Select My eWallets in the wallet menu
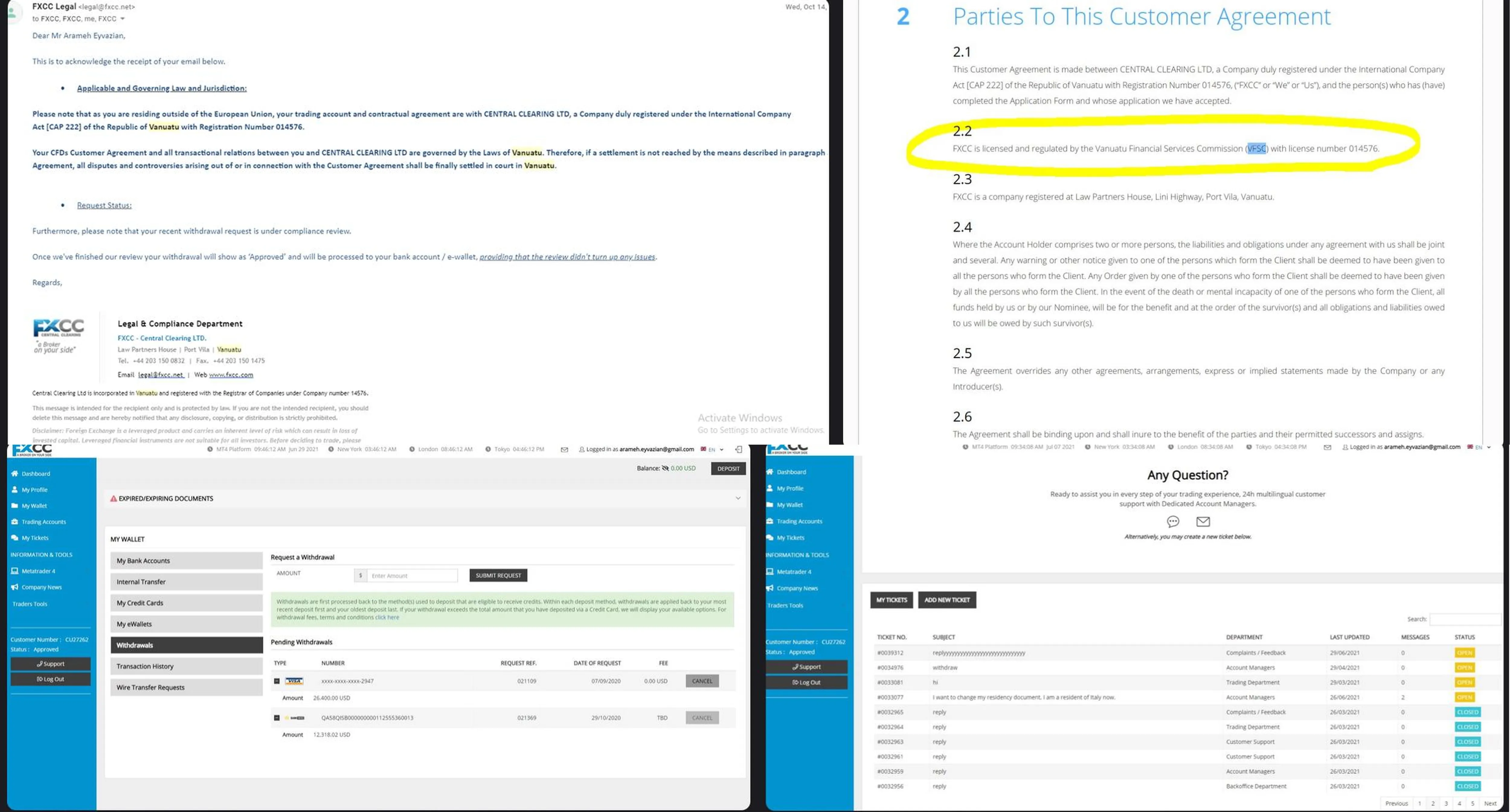This screenshot has height=812, width=1510. click(186, 624)
